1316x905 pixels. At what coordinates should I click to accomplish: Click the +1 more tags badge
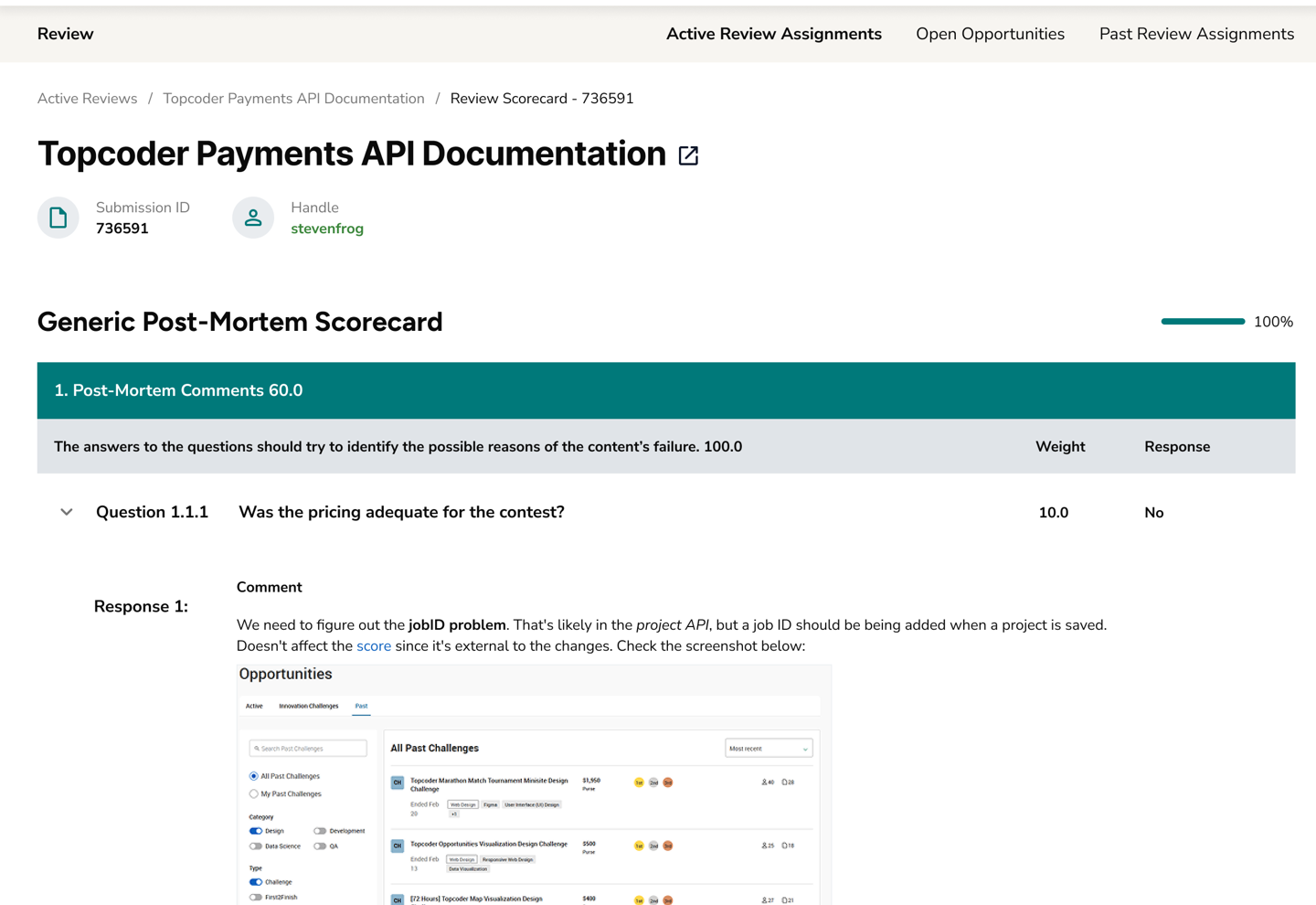click(x=454, y=814)
